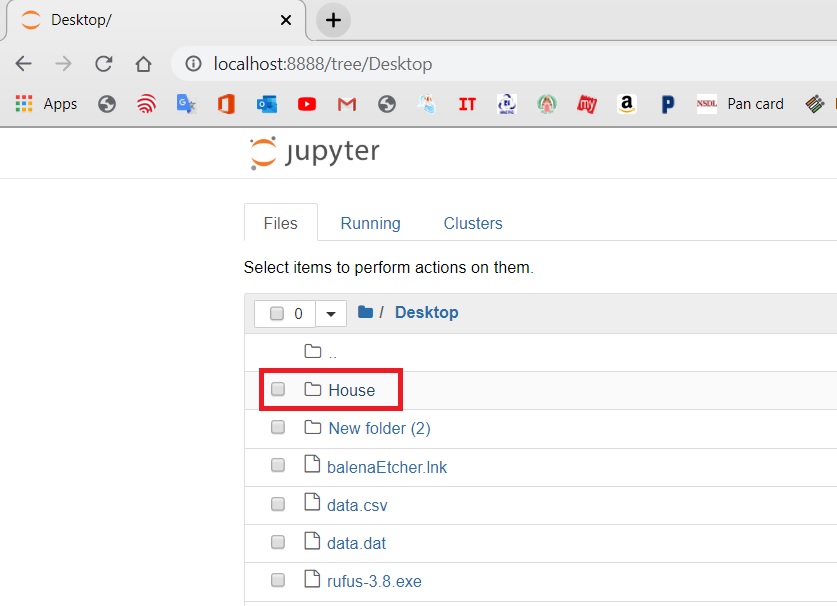Close the Desktop/ browser tab
The height and width of the screenshot is (606, 837).
pyautogui.click(x=286, y=20)
